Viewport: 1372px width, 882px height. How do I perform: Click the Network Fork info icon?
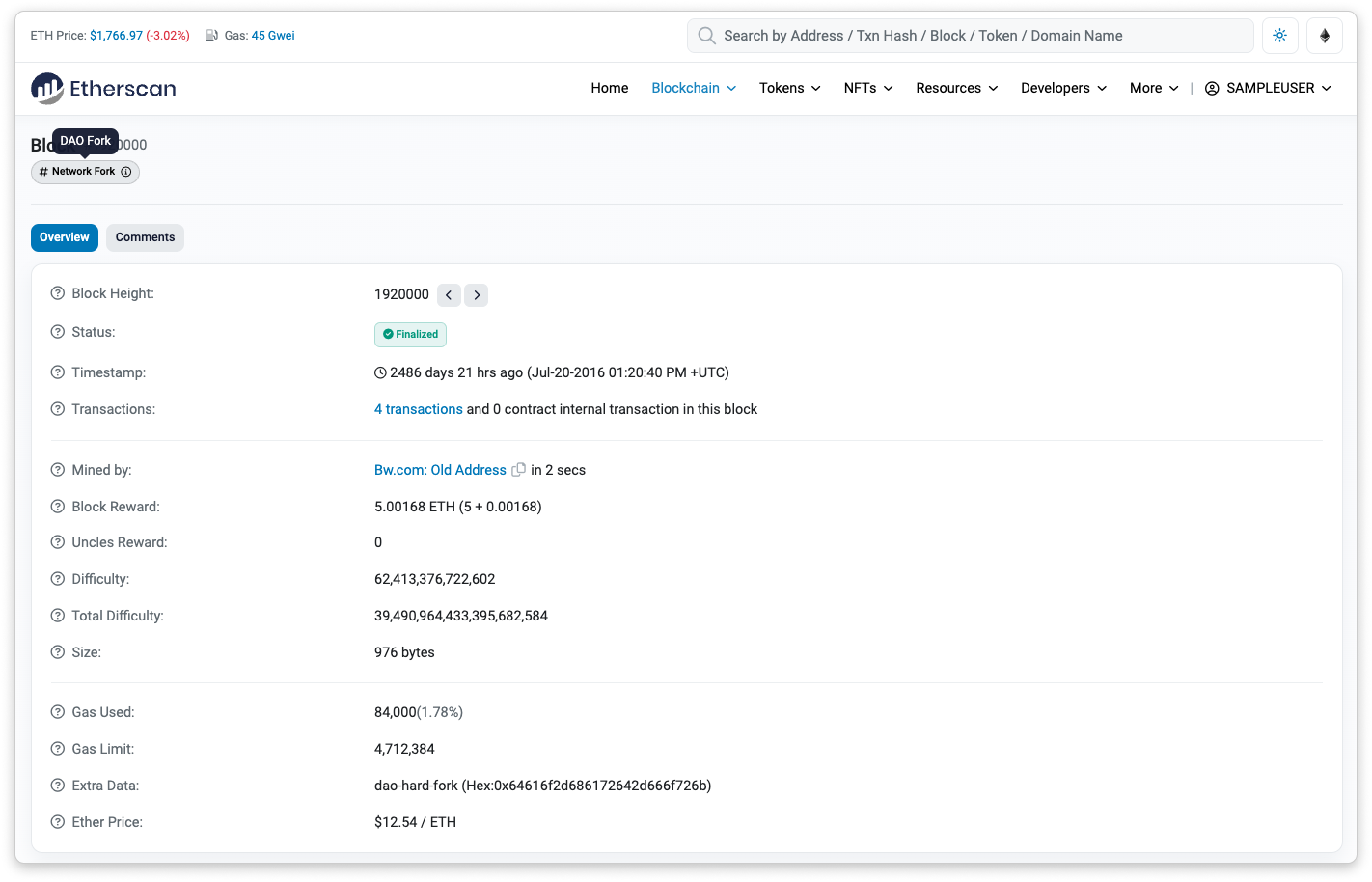126,172
